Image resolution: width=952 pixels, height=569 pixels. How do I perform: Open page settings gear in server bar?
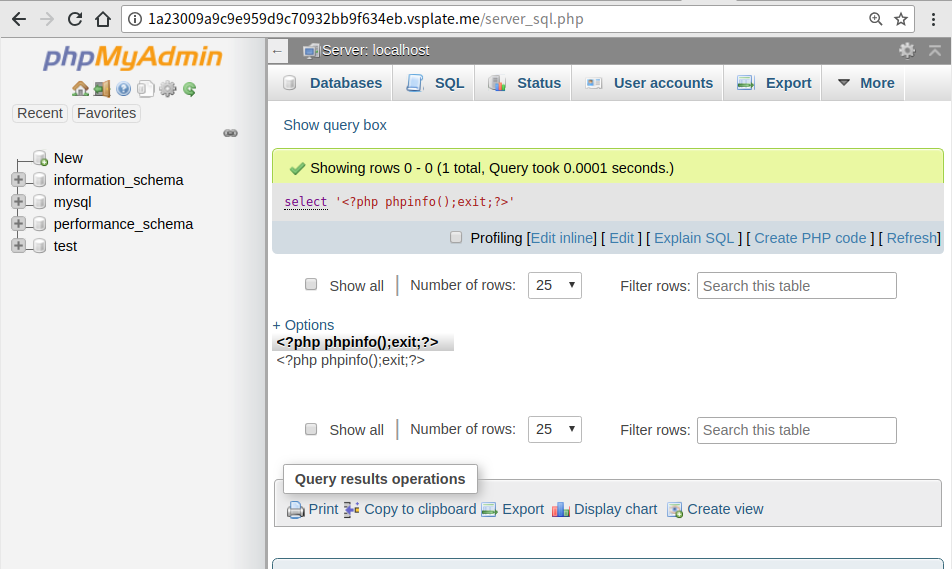[x=907, y=50]
